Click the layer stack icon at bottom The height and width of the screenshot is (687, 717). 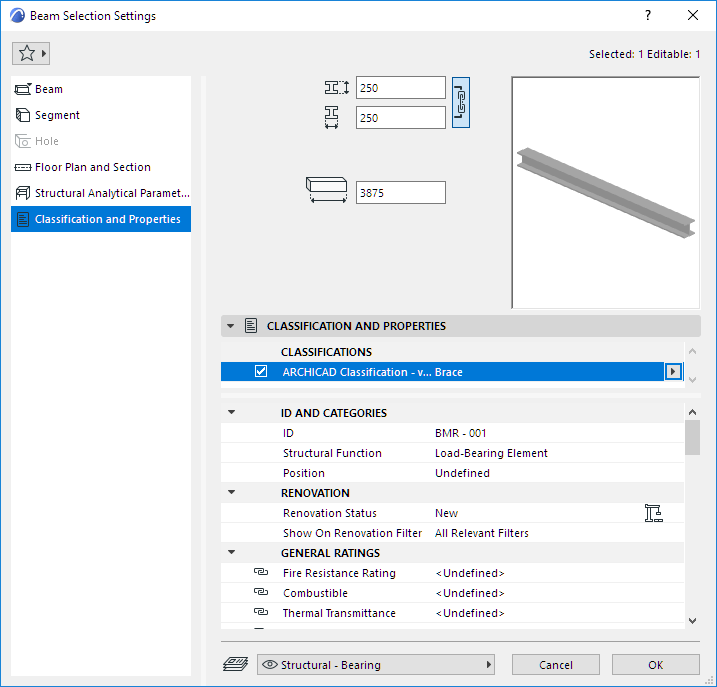pos(235,664)
